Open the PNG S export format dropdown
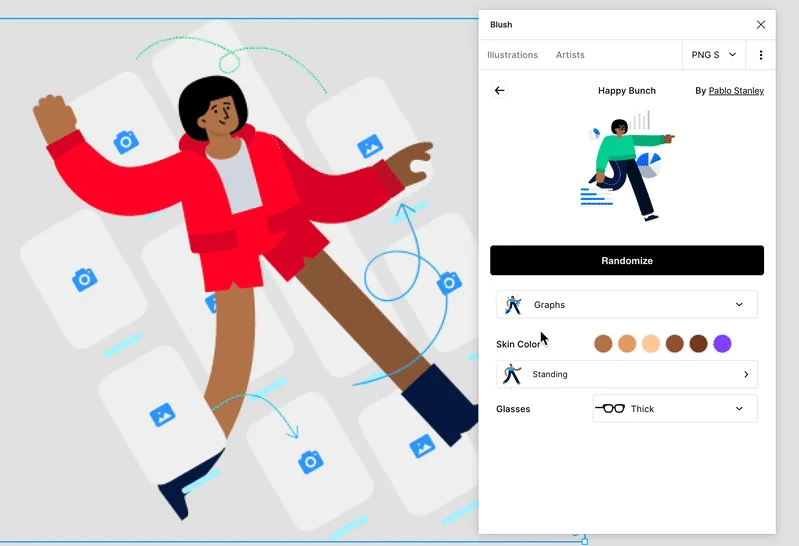 [x=714, y=55]
